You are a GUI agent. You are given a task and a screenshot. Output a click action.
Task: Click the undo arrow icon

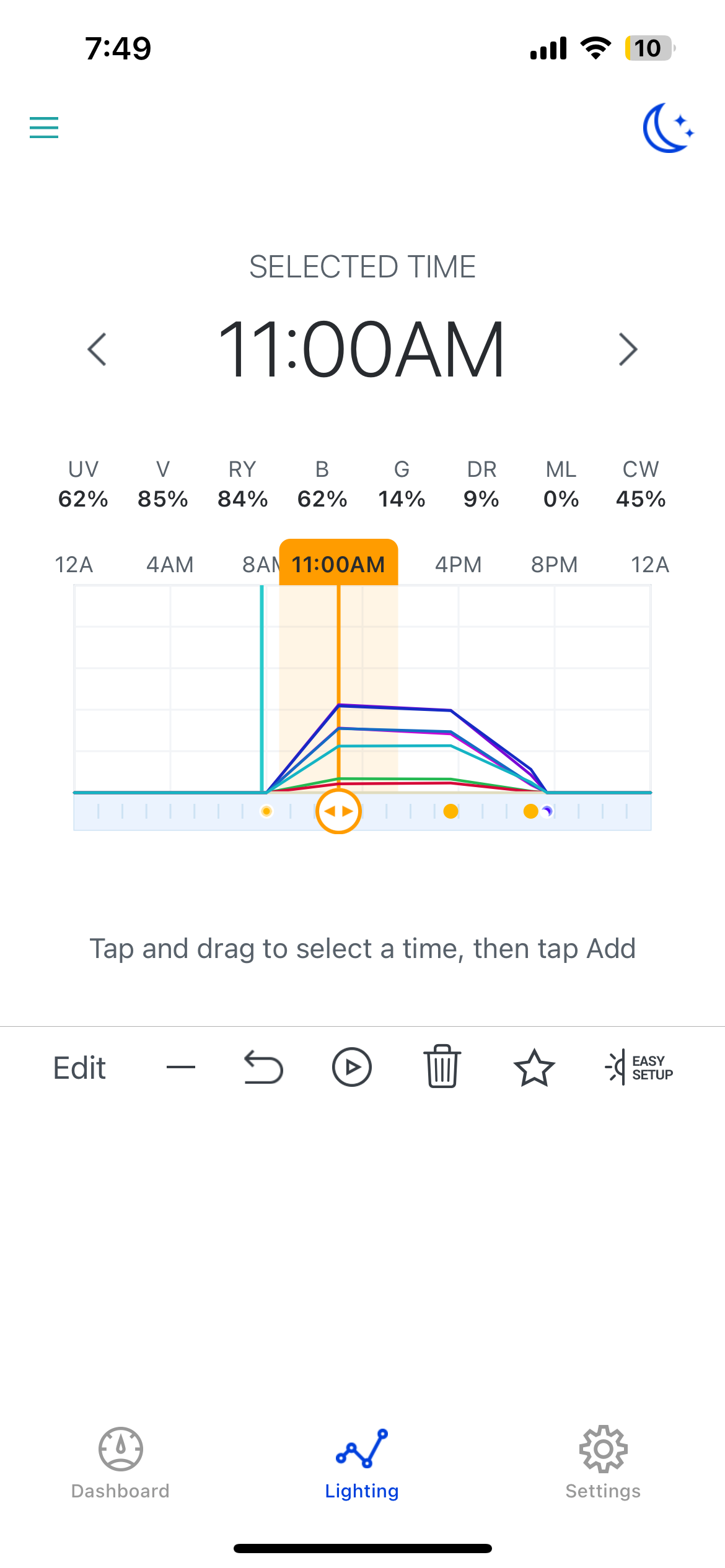click(x=263, y=1068)
